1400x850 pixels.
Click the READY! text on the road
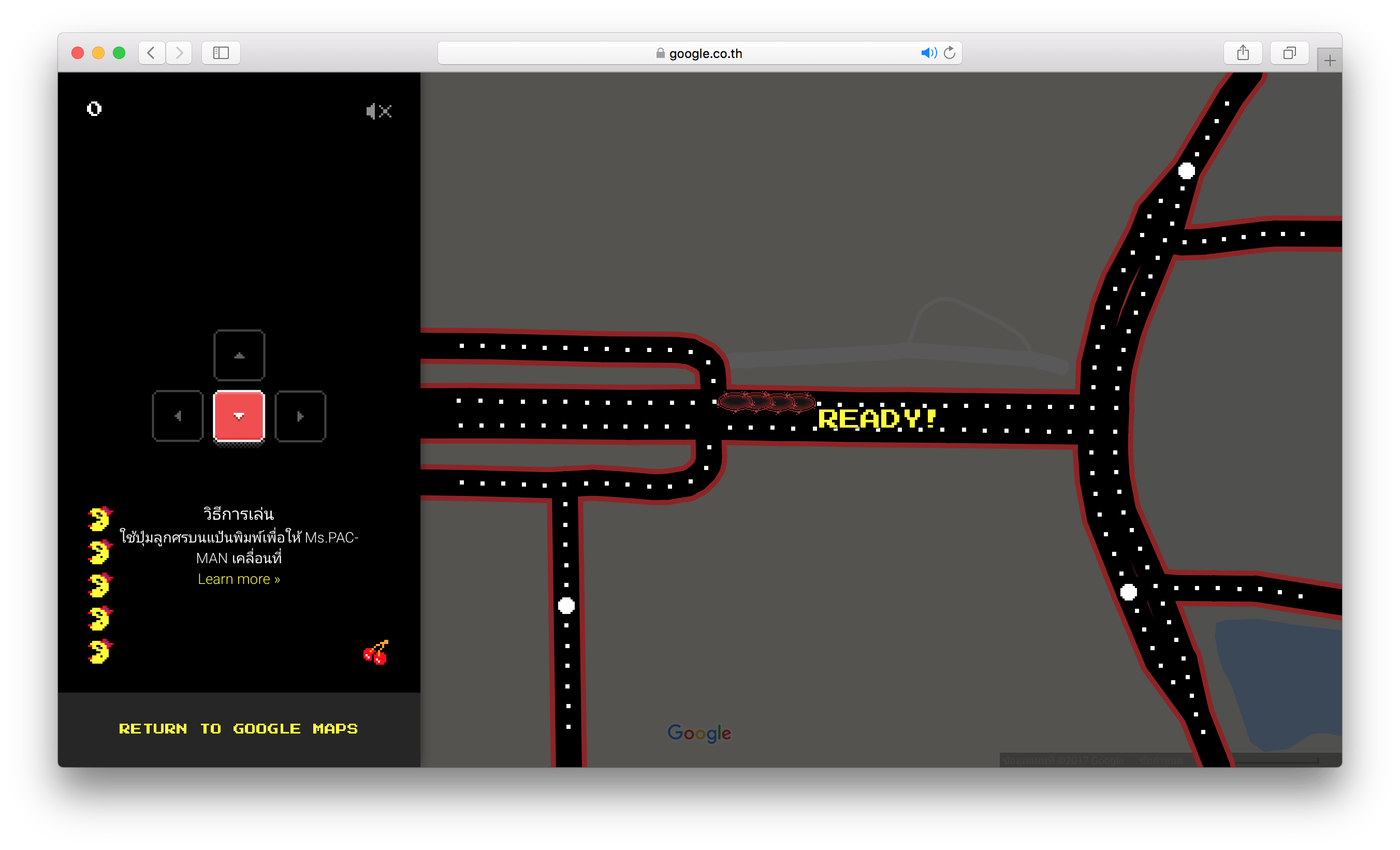[x=876, y=419]
